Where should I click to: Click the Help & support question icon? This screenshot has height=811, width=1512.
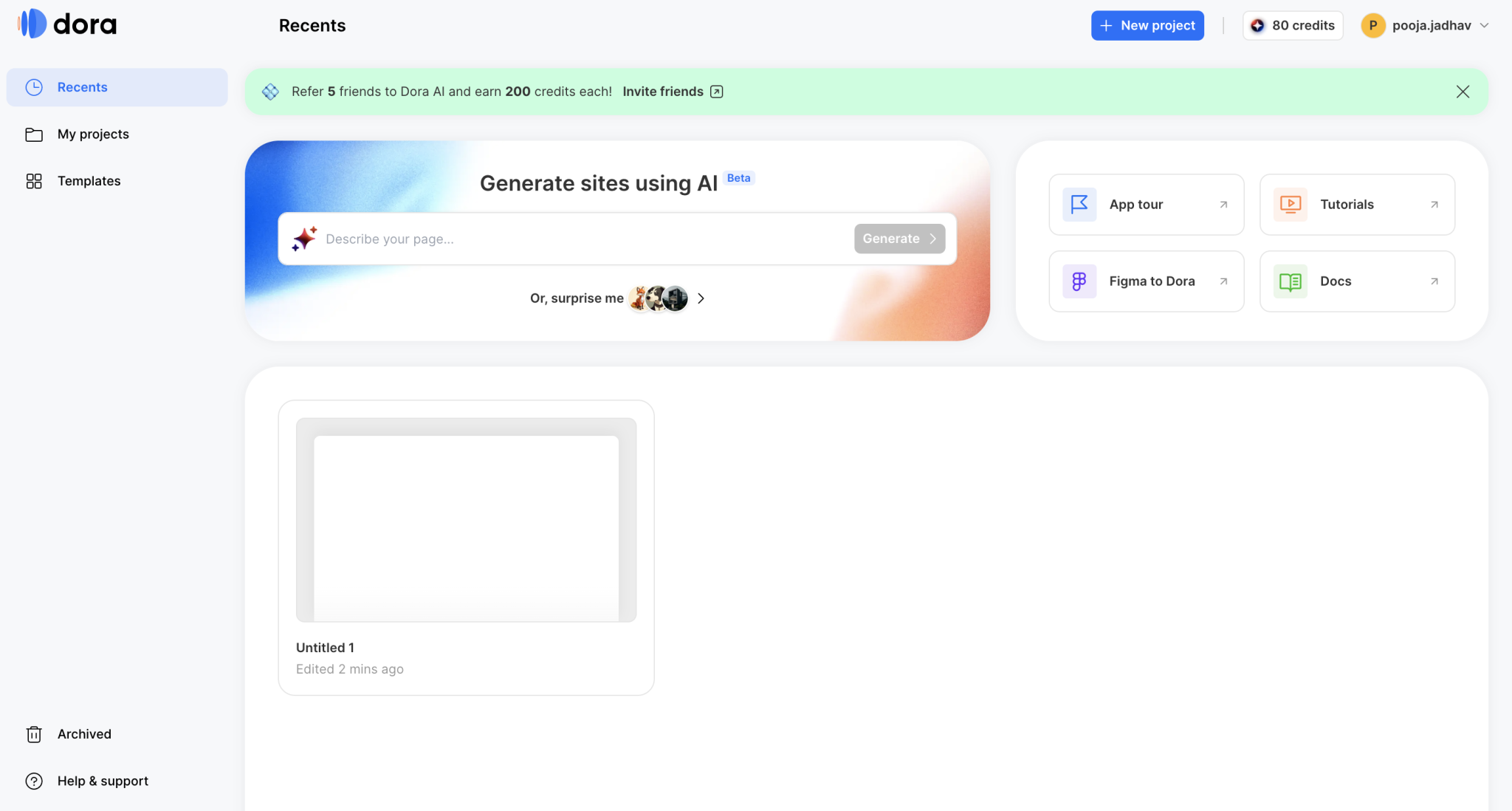pos(35,781)
